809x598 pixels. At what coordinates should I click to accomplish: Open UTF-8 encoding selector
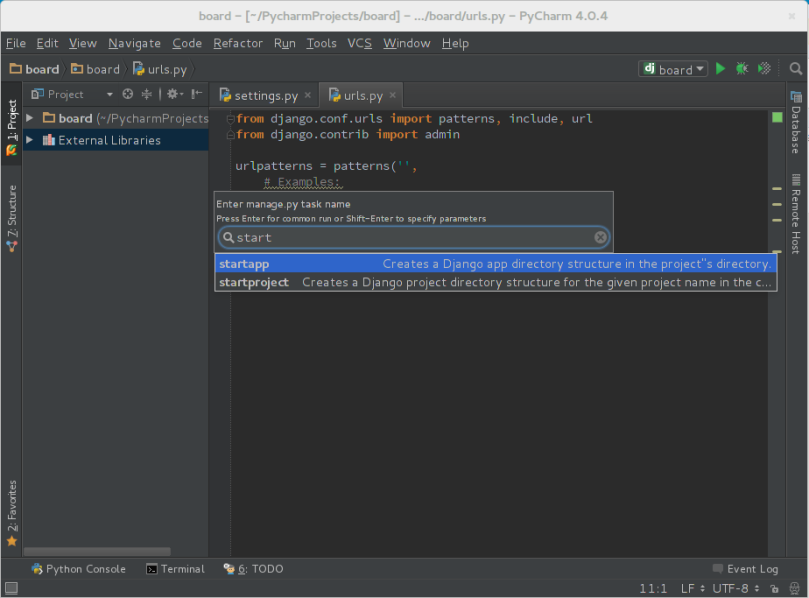[x=736, y=588]
